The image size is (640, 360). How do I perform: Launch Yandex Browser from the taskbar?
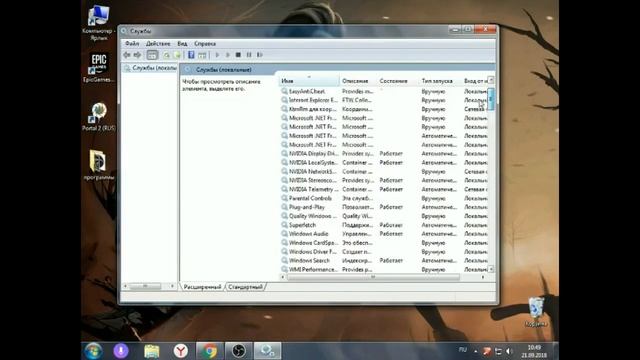[x=180, y=351]
